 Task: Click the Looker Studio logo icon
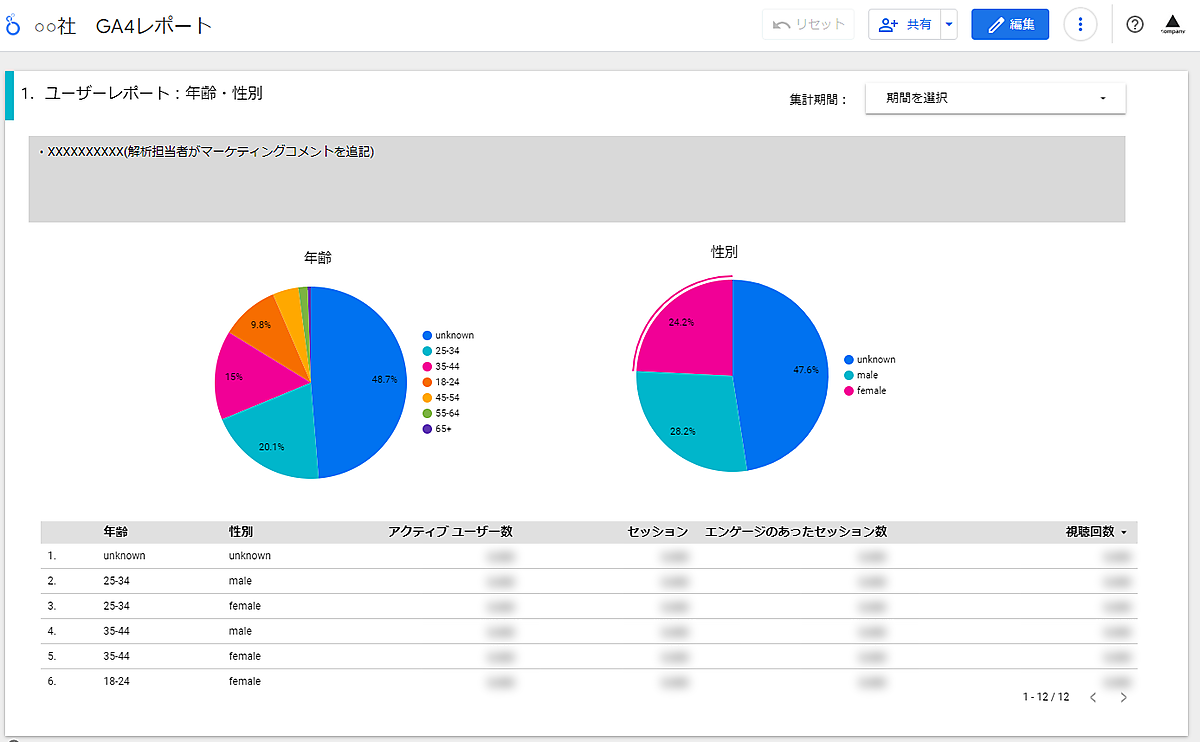13,25
